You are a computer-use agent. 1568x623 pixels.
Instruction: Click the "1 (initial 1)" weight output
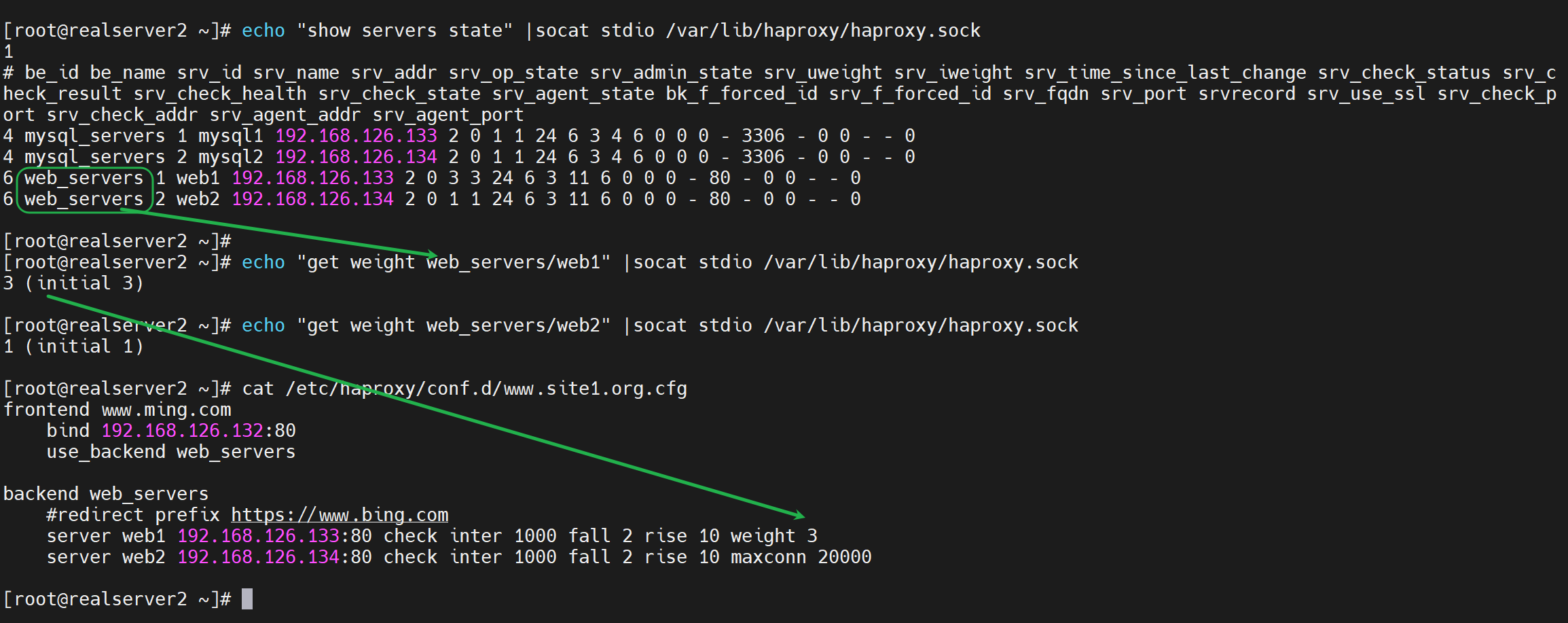click(73, 346)
